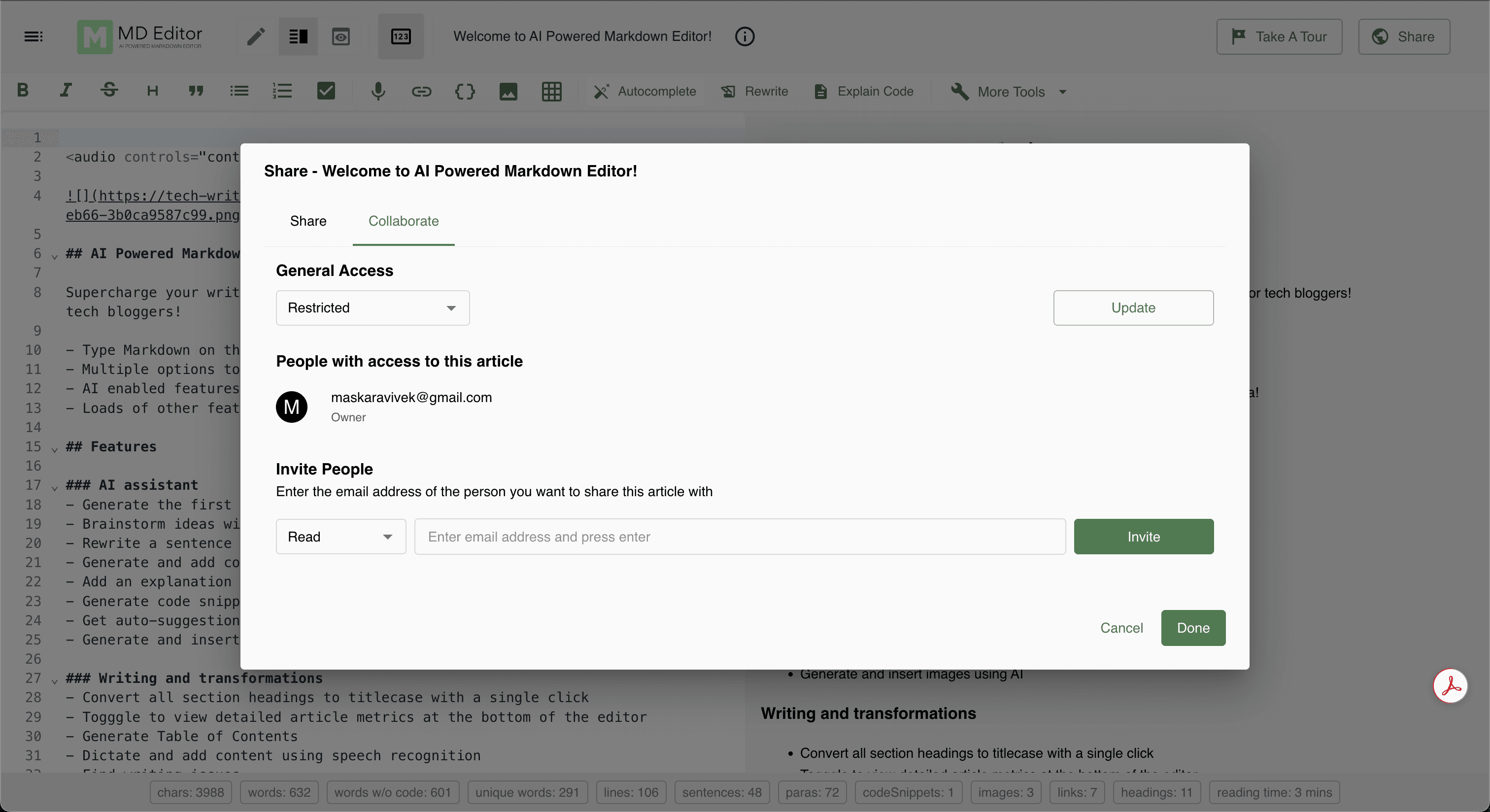Toggle split editor view mode
1490x812 pixels.
[x=298, y=36]
